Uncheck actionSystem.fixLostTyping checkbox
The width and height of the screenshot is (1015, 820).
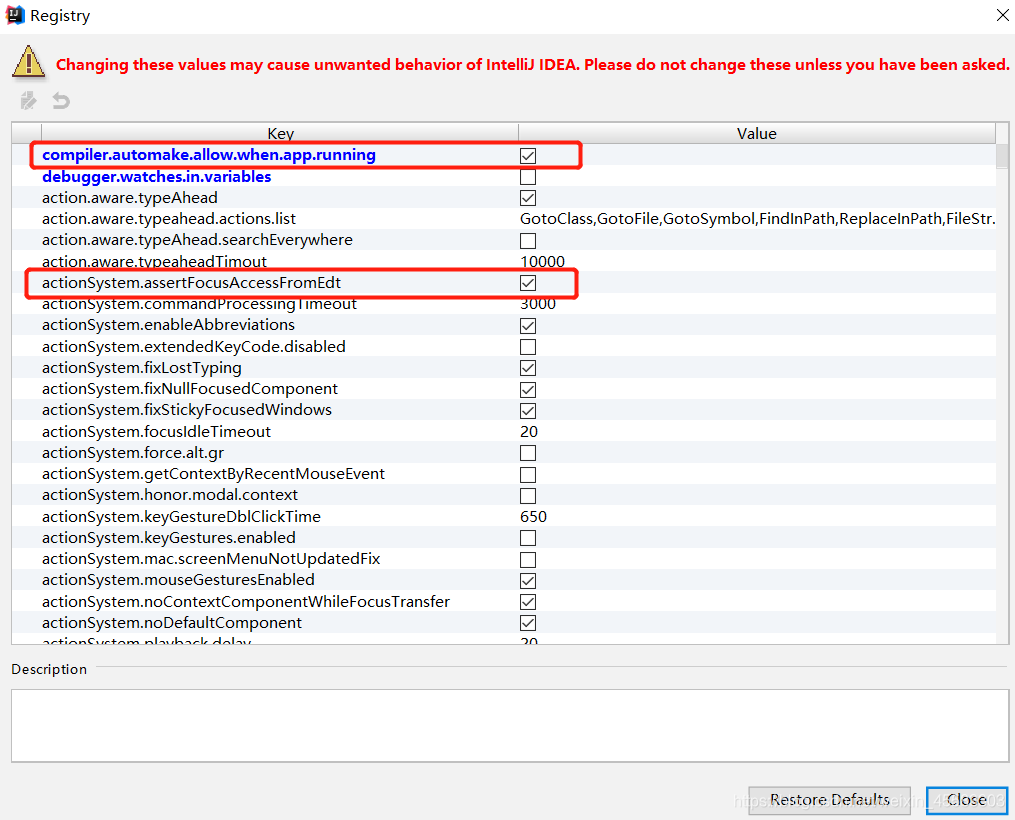point(528,368)
